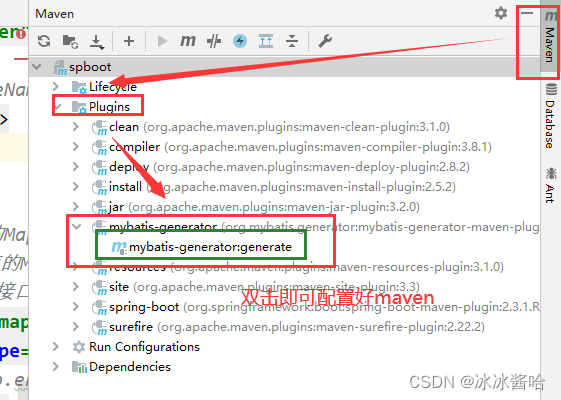Select the install plugin row
561x400 pixels.
(x=284, y=187)
